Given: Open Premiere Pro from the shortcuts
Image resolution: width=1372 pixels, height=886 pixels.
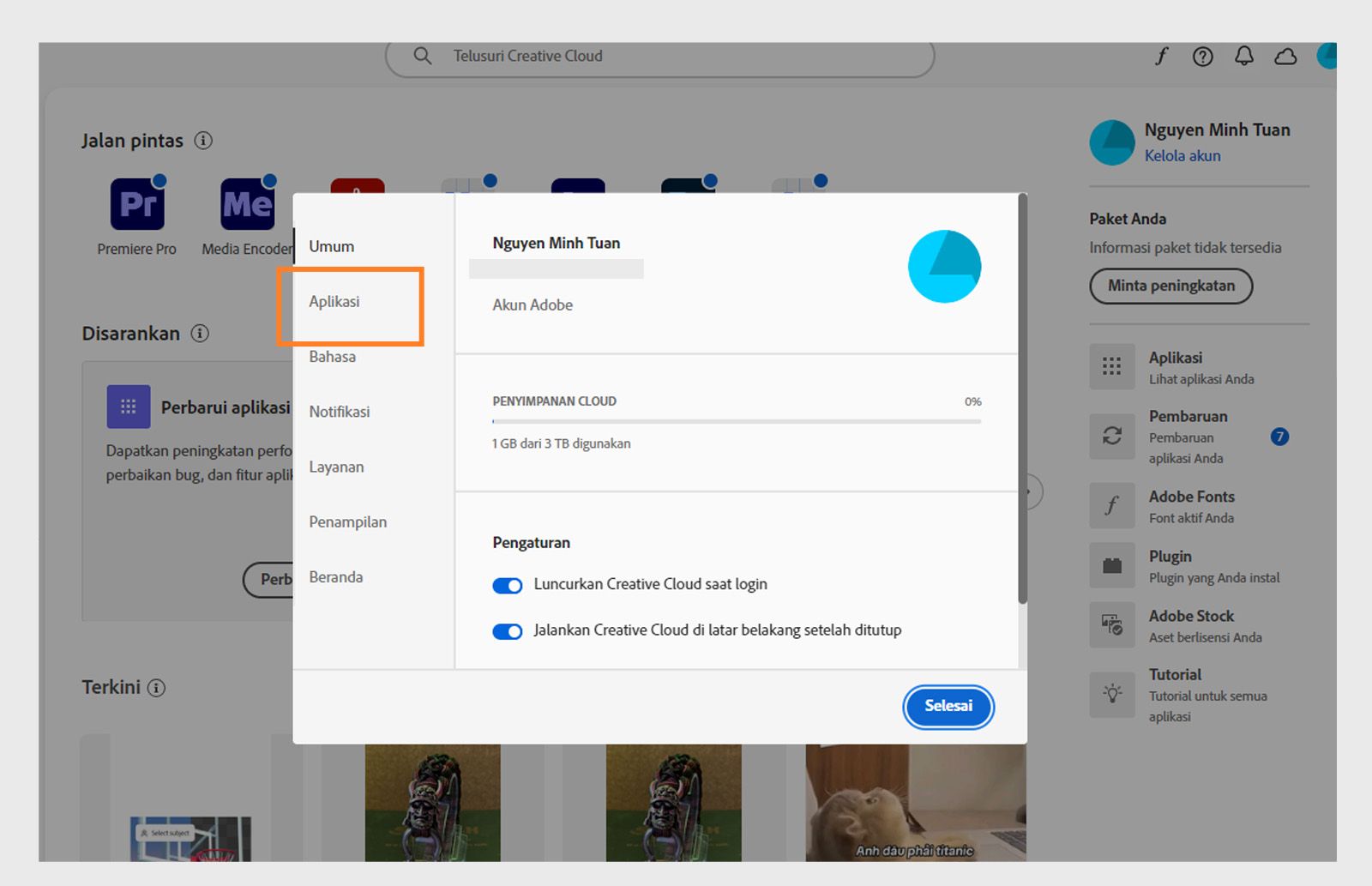Looking at the screenshot, I should (136, 204).
